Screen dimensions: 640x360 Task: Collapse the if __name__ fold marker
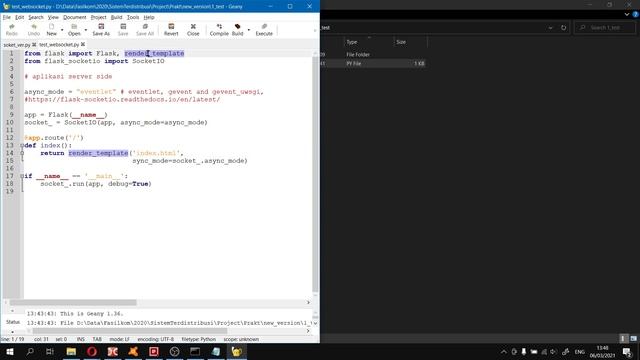tap(22, 176)
